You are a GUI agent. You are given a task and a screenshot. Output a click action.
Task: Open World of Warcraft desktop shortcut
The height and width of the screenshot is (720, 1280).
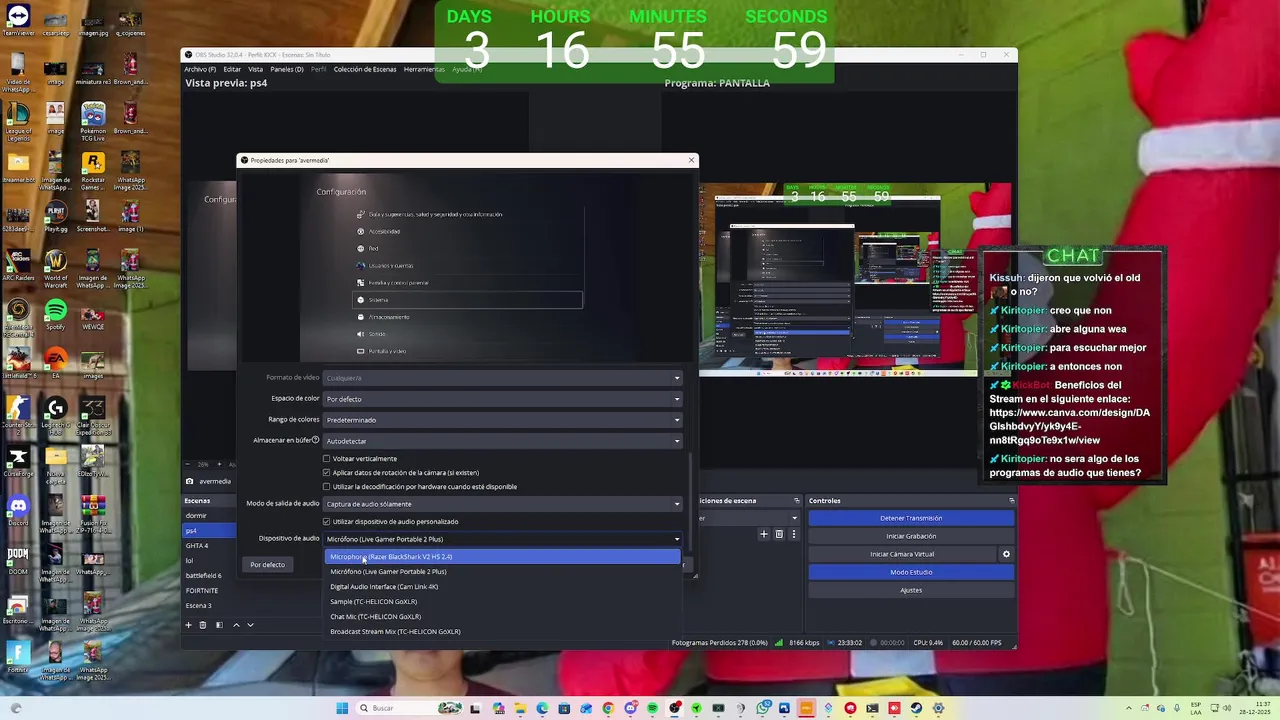pyautogui.click(x=55, y=267)
